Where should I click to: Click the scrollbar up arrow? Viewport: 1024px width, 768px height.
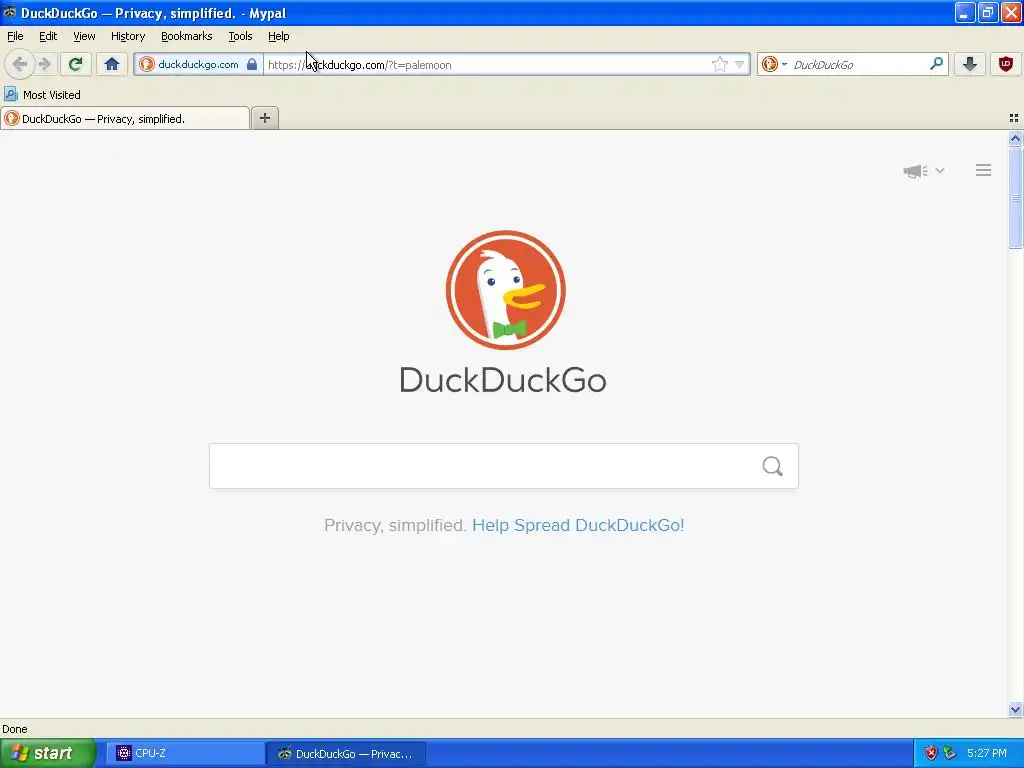pos(1015,138)
